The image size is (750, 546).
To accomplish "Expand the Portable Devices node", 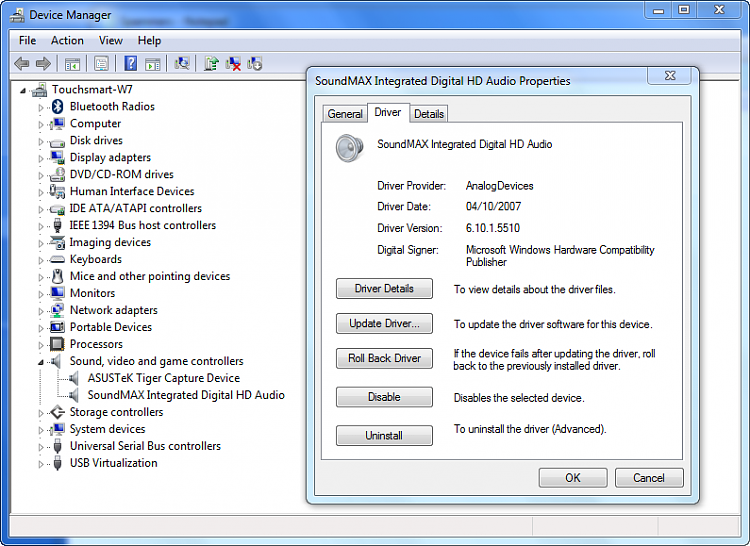I will 41,328.
